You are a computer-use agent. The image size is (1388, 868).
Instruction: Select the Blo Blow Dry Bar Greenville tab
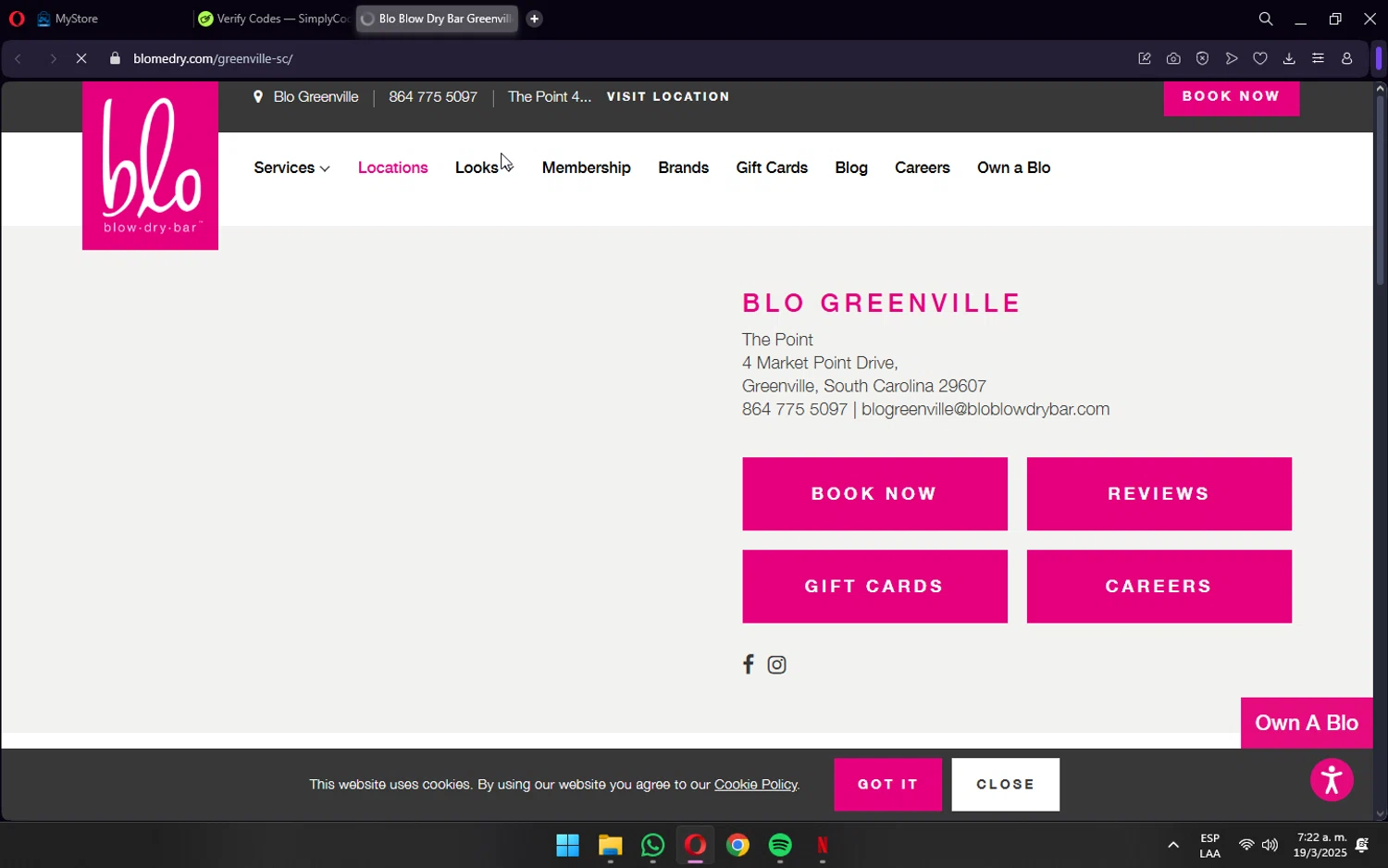(437, 19)
